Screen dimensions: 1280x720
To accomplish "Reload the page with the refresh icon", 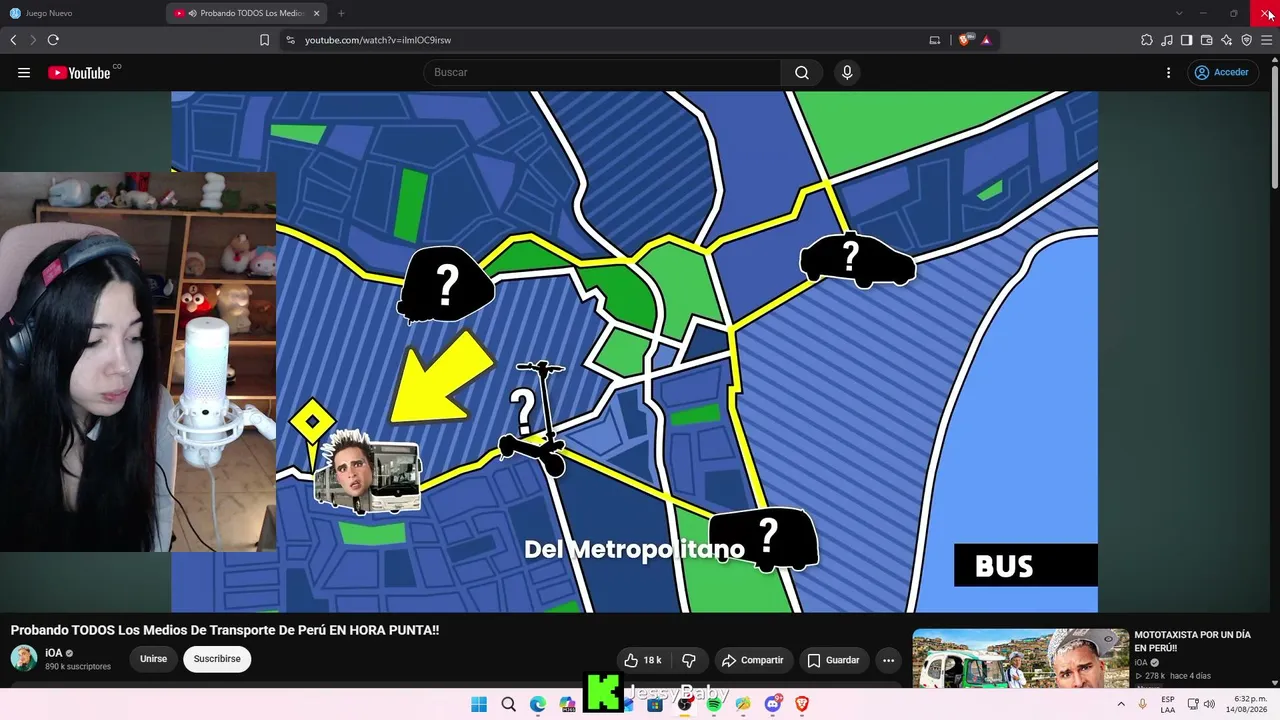I will 53,40.
